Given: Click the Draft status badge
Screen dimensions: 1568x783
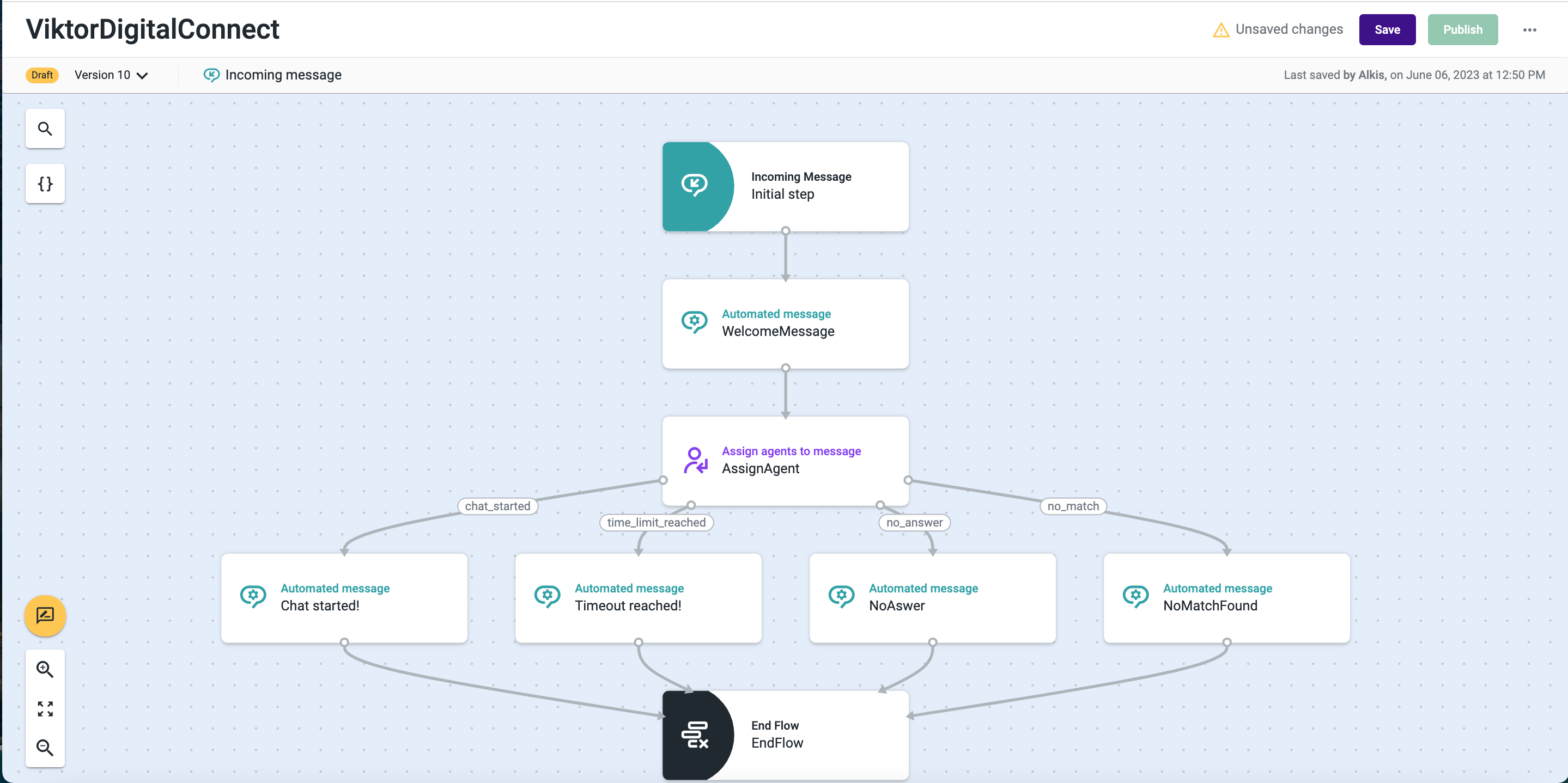Looking at the screenshot, I should (42, 75).
